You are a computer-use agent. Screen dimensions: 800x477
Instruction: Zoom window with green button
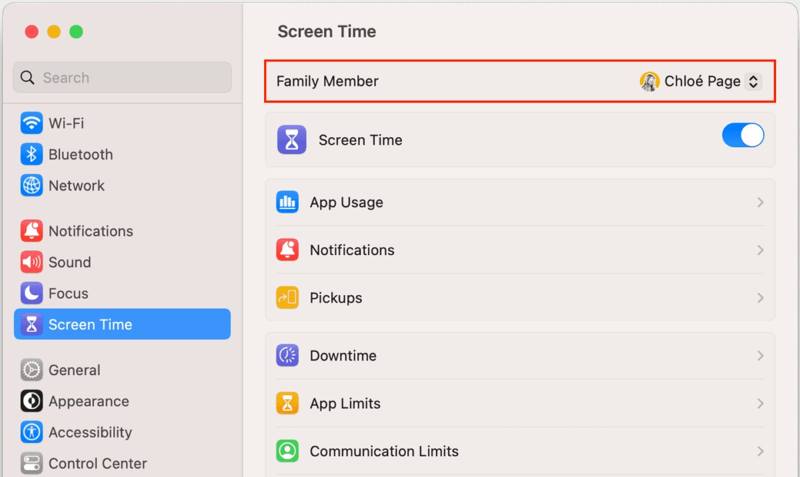[76, 32]
